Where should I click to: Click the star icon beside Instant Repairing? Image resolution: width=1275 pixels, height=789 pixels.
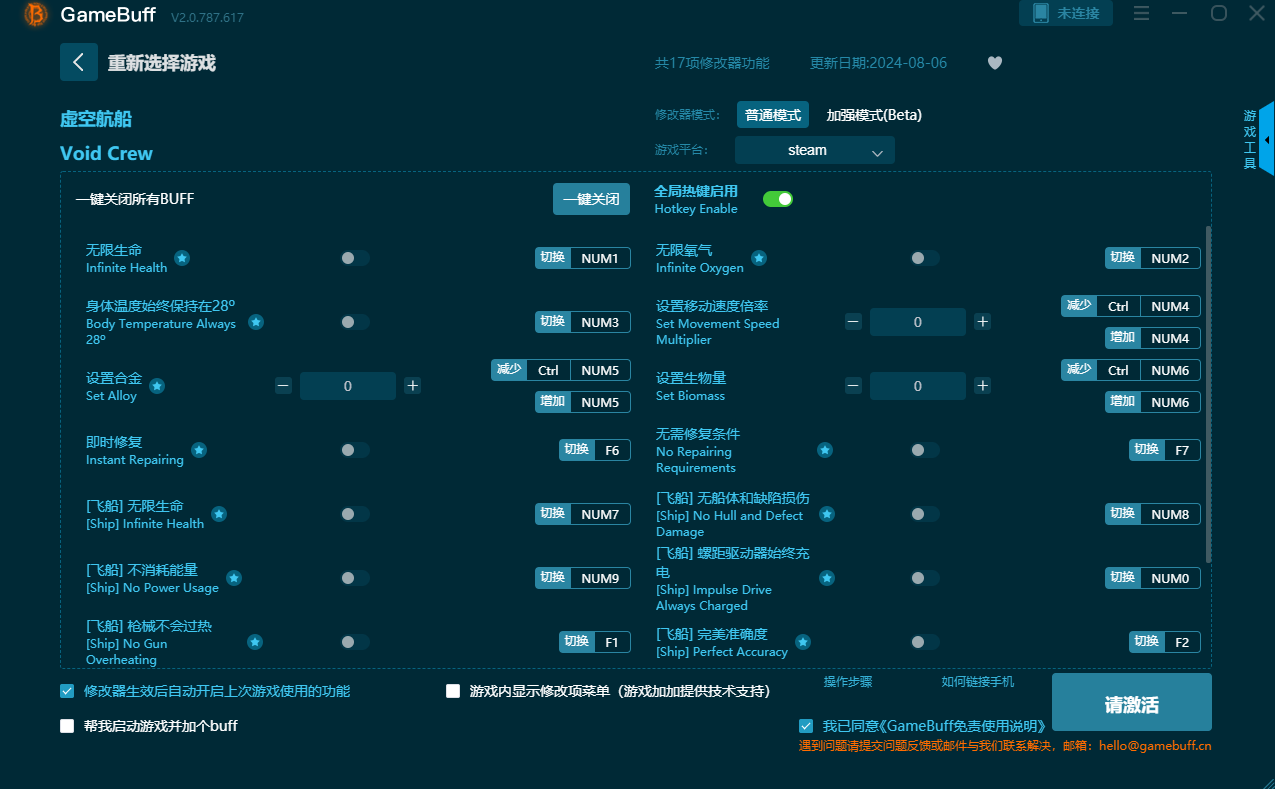tap(199, 450)
